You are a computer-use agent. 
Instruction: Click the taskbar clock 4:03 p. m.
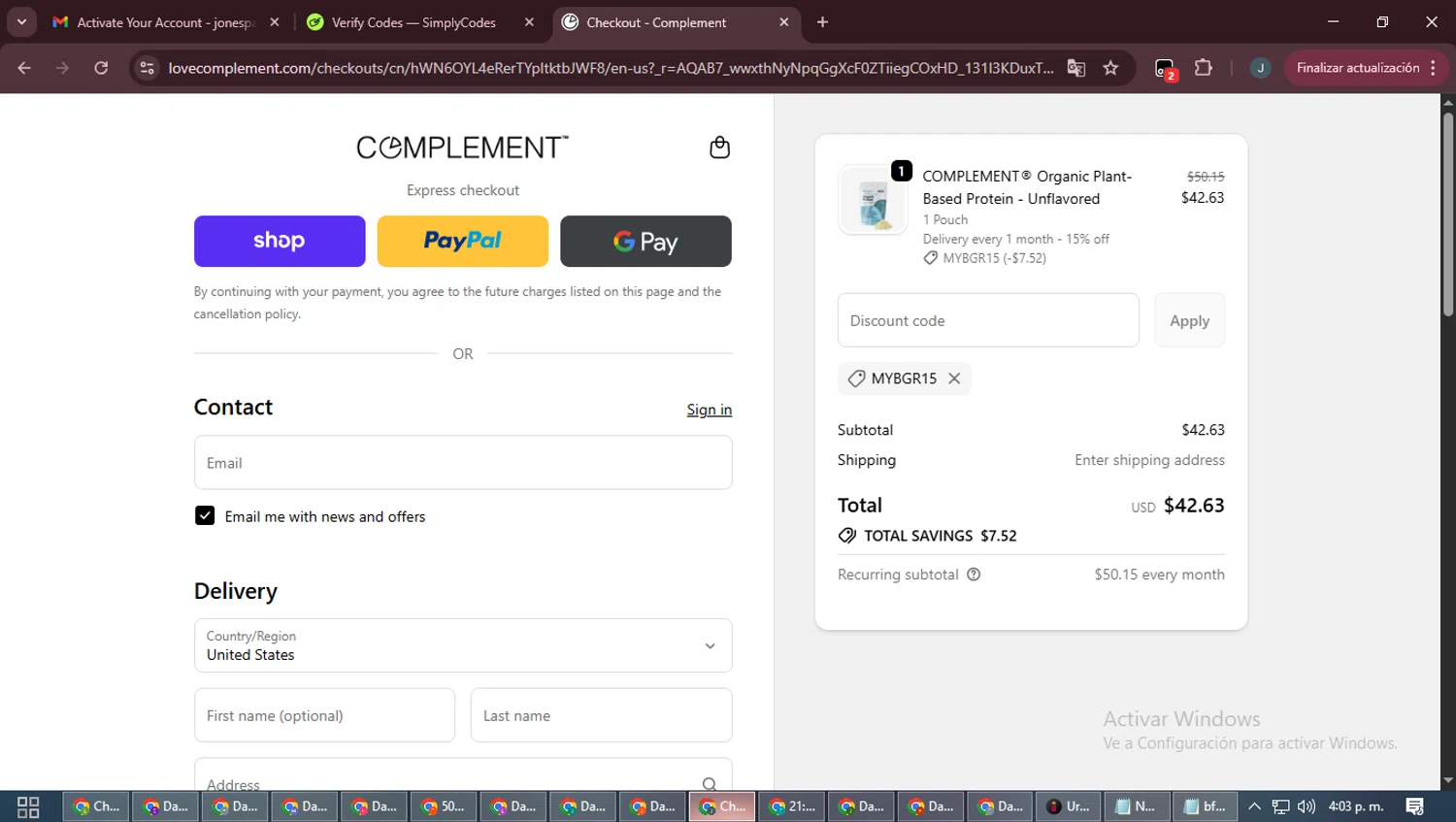coord(1356,806)
